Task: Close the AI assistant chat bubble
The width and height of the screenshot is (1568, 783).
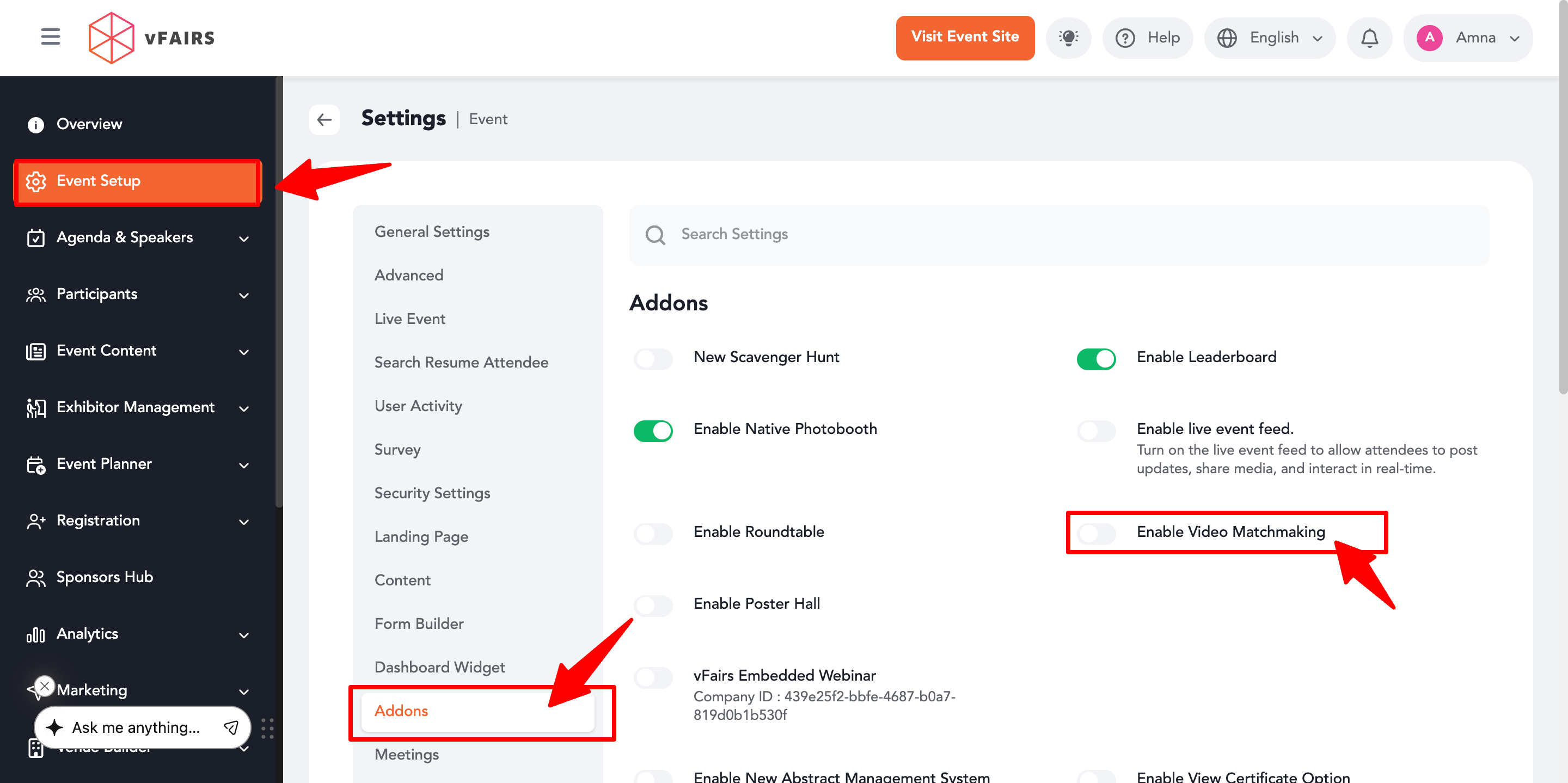Action: click(x=45, y=686)
